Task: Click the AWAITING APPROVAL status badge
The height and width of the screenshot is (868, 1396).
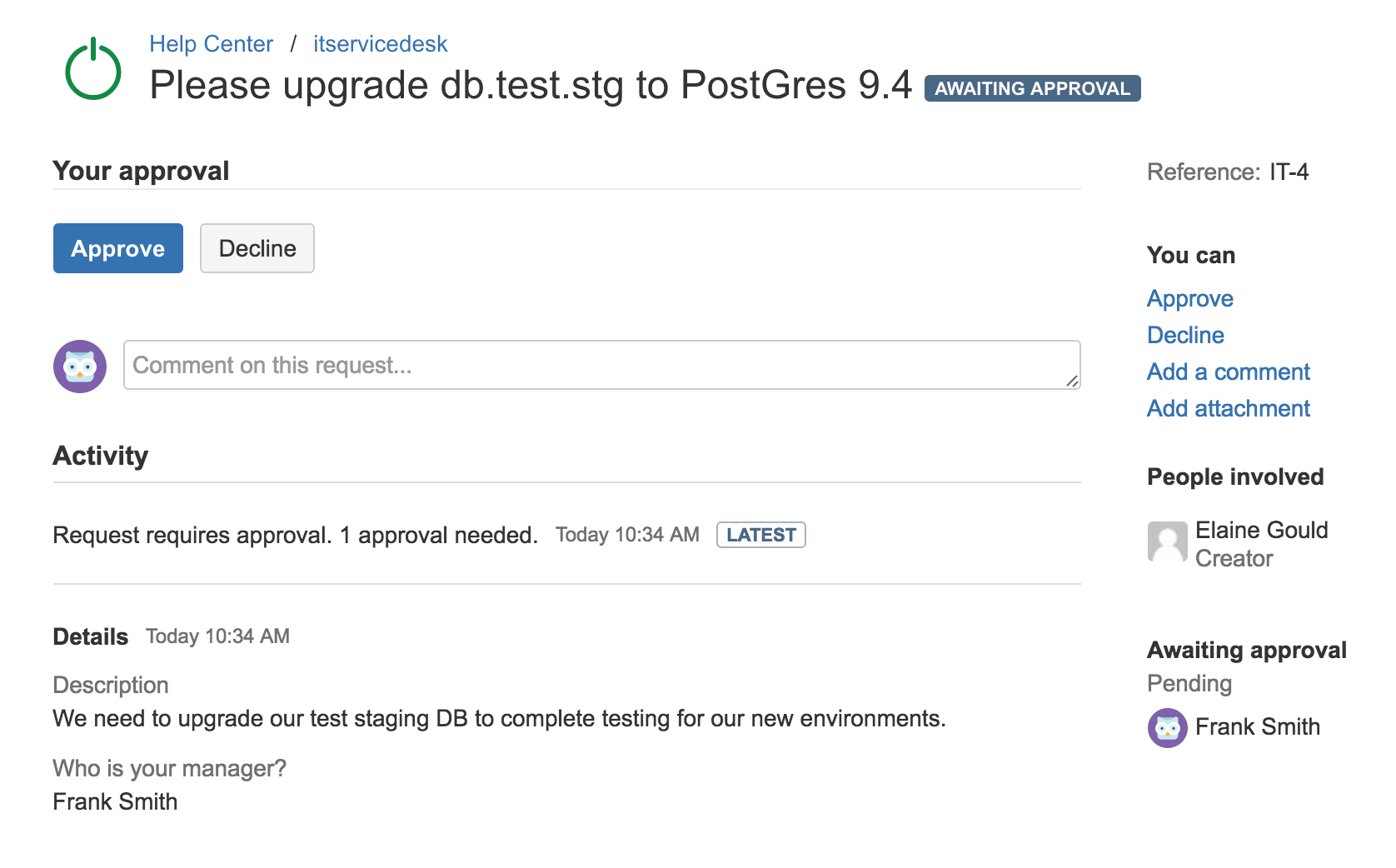Action: pyautogui.click(x=1032, y=88)
